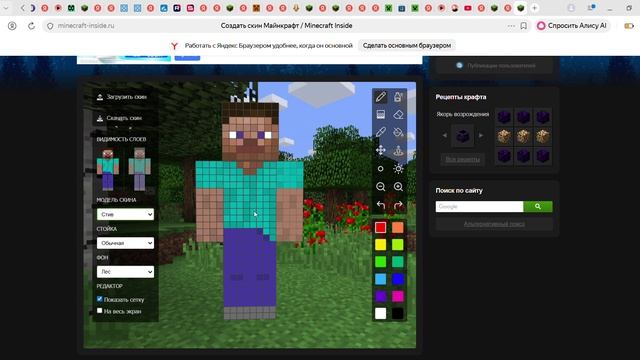Select the gradient shading tool below the pencil
This screenshot has width=640, height=360.
pyautogui.click(x=380, y=115)
